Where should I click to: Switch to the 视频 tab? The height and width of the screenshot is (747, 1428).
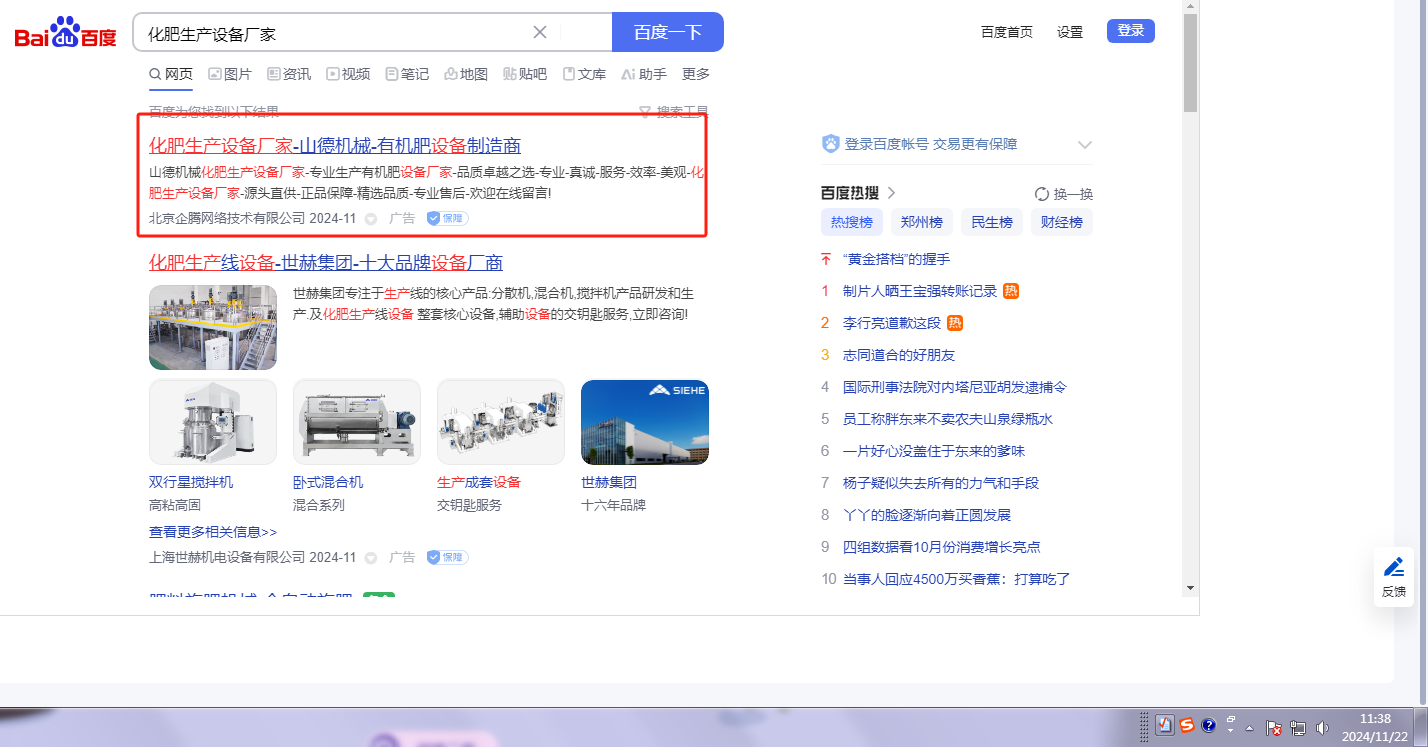(348, 74)
